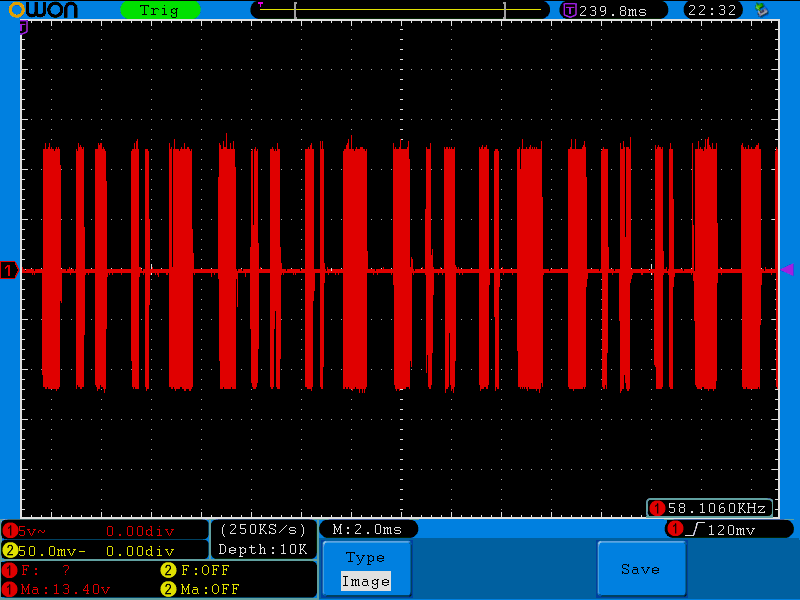This screenshot has width=800, height=600.
Task: Click the yellow channel 2 badge beside 50.0mv-
Action: coord(10,551)
